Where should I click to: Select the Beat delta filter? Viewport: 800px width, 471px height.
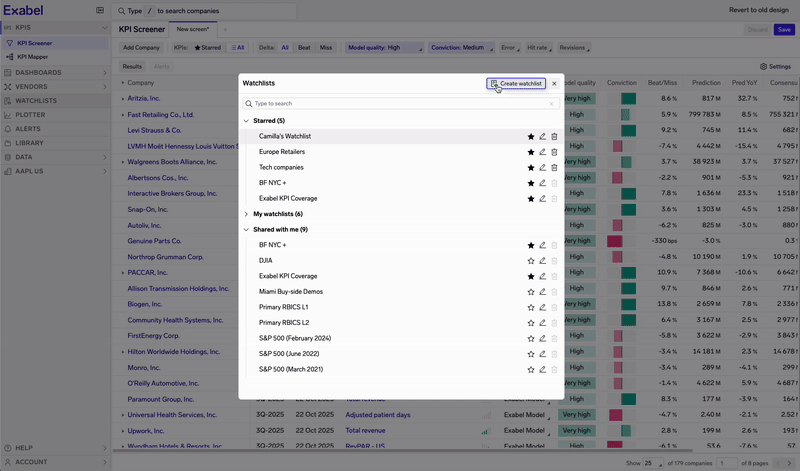click(304, 47)
